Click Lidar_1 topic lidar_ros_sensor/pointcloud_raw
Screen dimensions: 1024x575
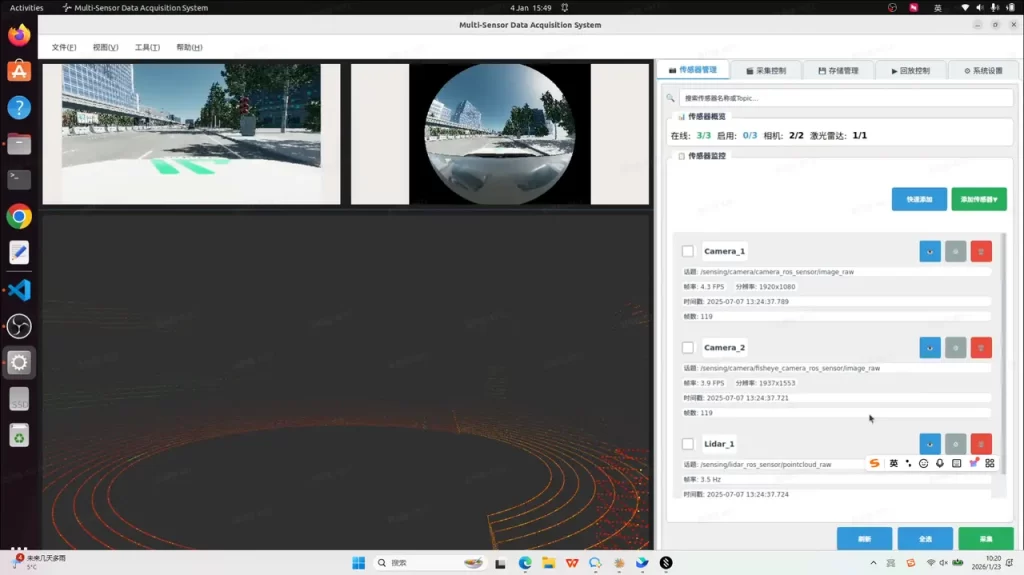pyautogui.click(x=765, y=465)
